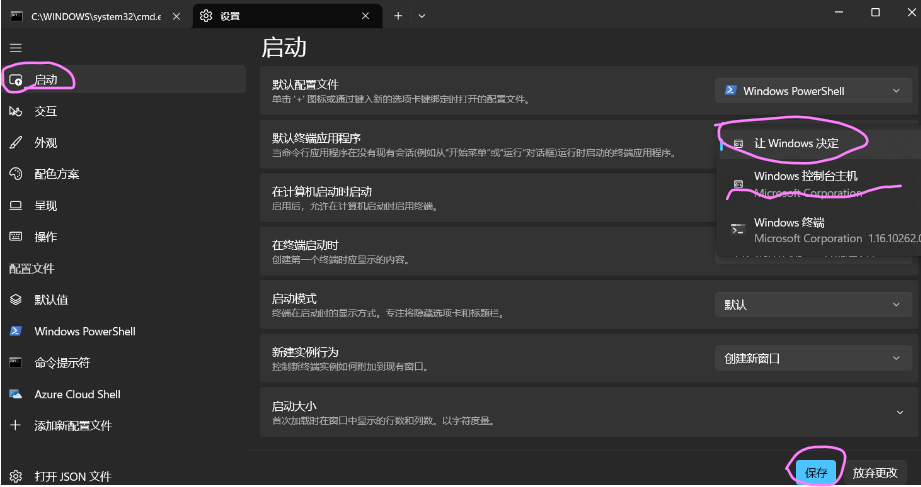Click the icon beside 让 Windows 决定
Image resolution: width=921 pixels, height=487 pixels.
coord(738,143)
